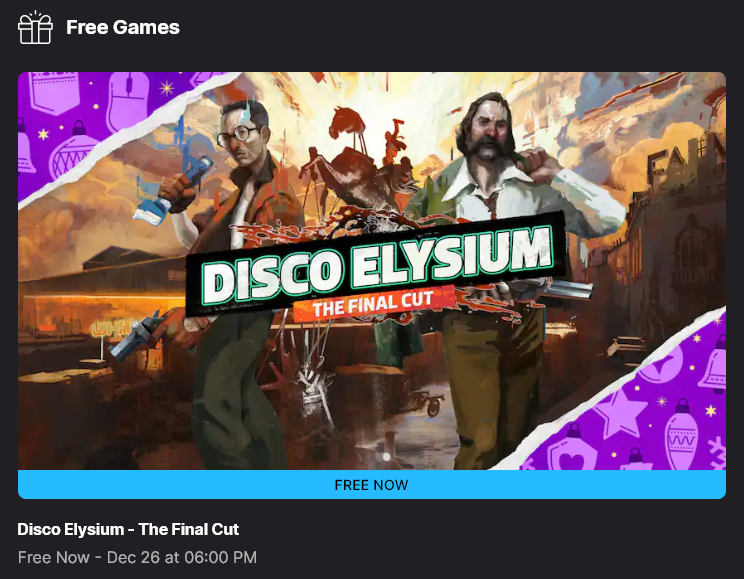The height and width of the screenshot is (579, 744).
Task: Click the Free Games heading
Action: pyautogui.click(x=123, y=28)
